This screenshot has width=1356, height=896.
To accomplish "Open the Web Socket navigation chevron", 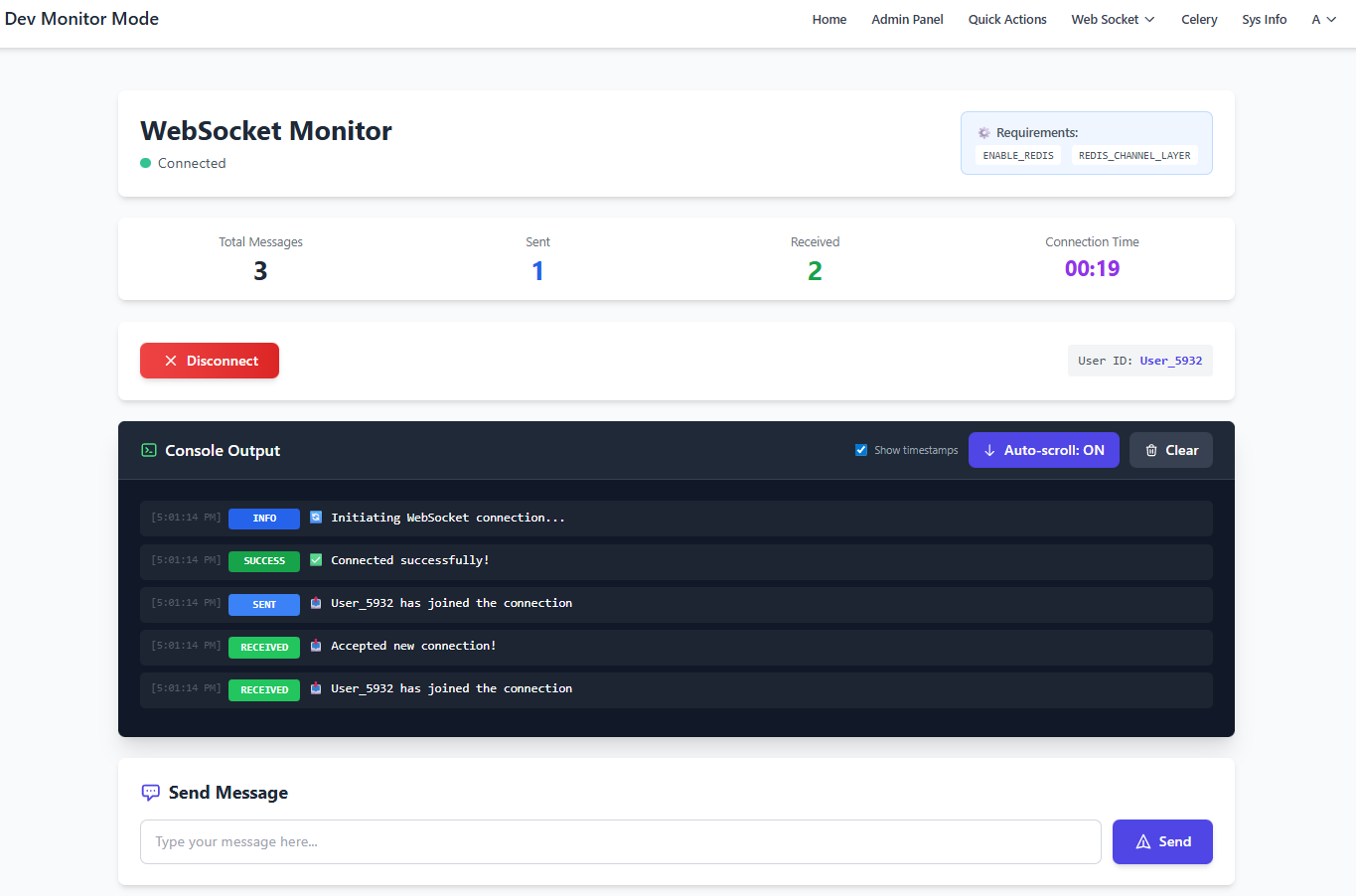I will [x=1150, y=19].
